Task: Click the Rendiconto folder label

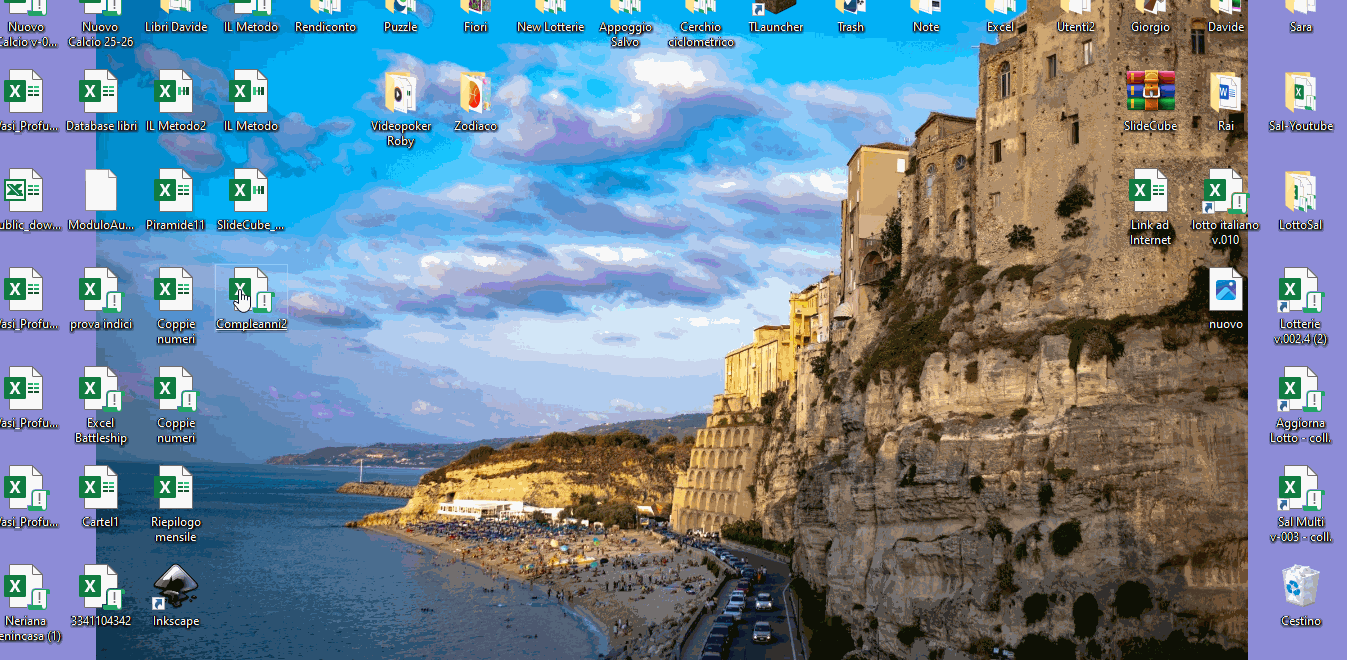Action: pyautogui.click(x=326, y=27)
